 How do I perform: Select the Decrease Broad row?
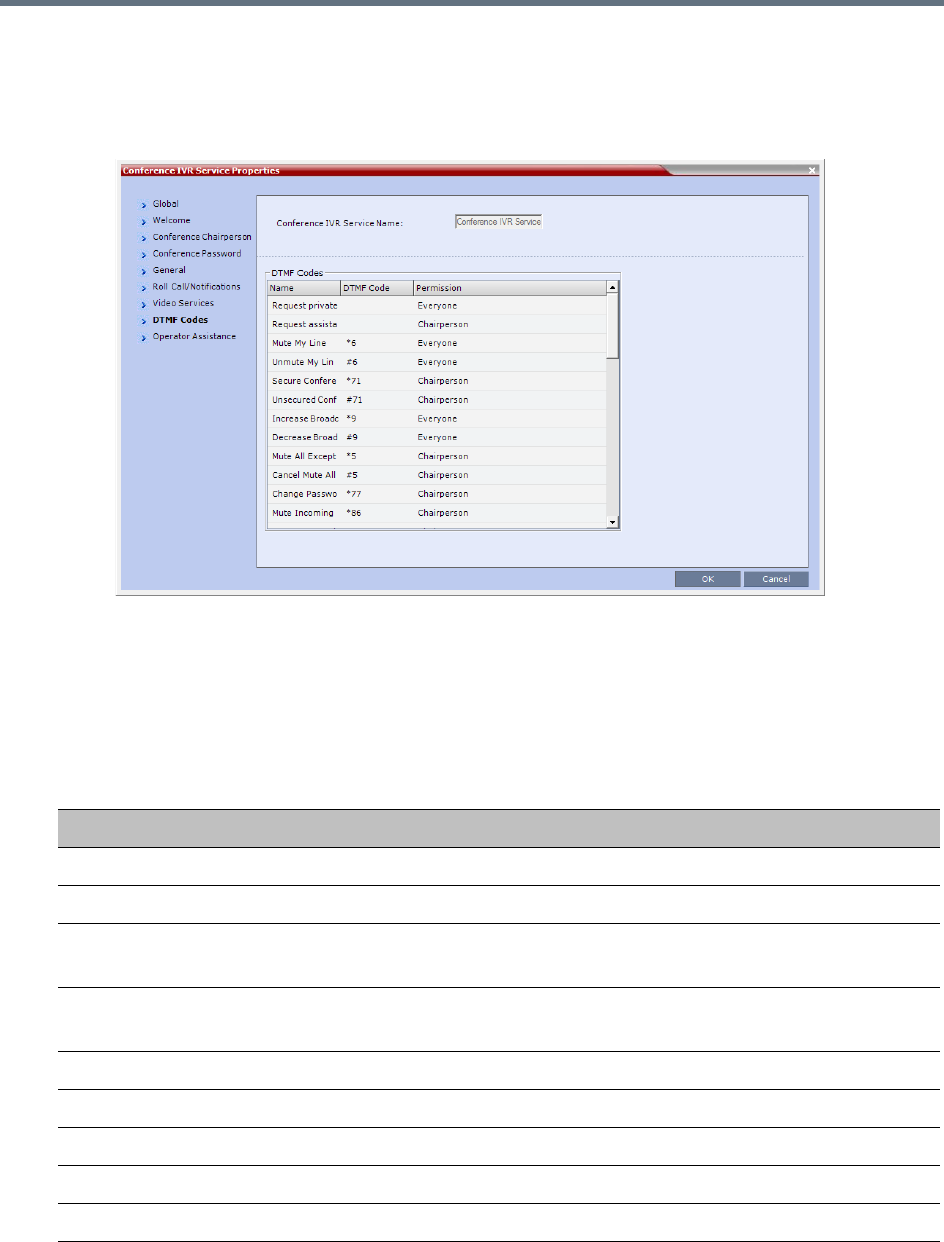[438, 437]
